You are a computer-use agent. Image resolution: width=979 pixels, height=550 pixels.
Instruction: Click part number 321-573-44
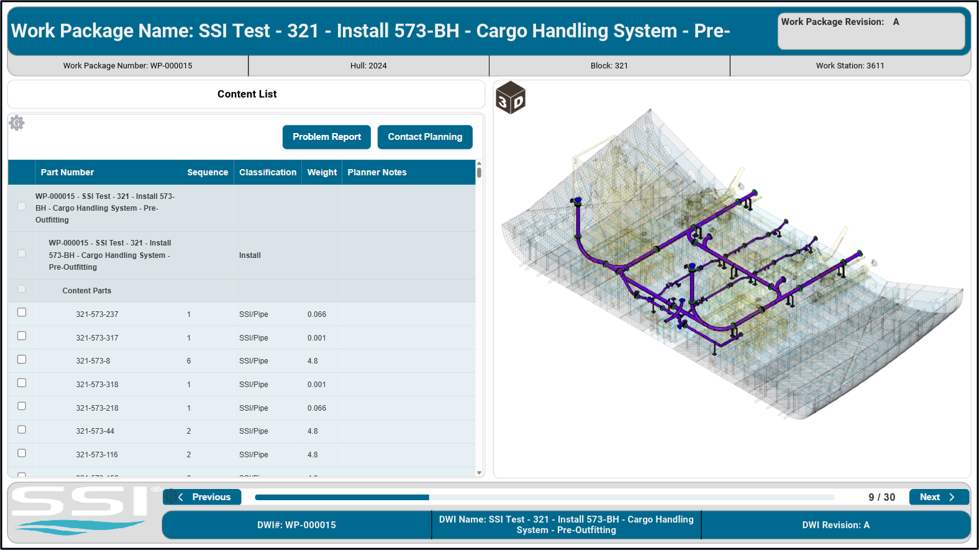pos(95,431)
